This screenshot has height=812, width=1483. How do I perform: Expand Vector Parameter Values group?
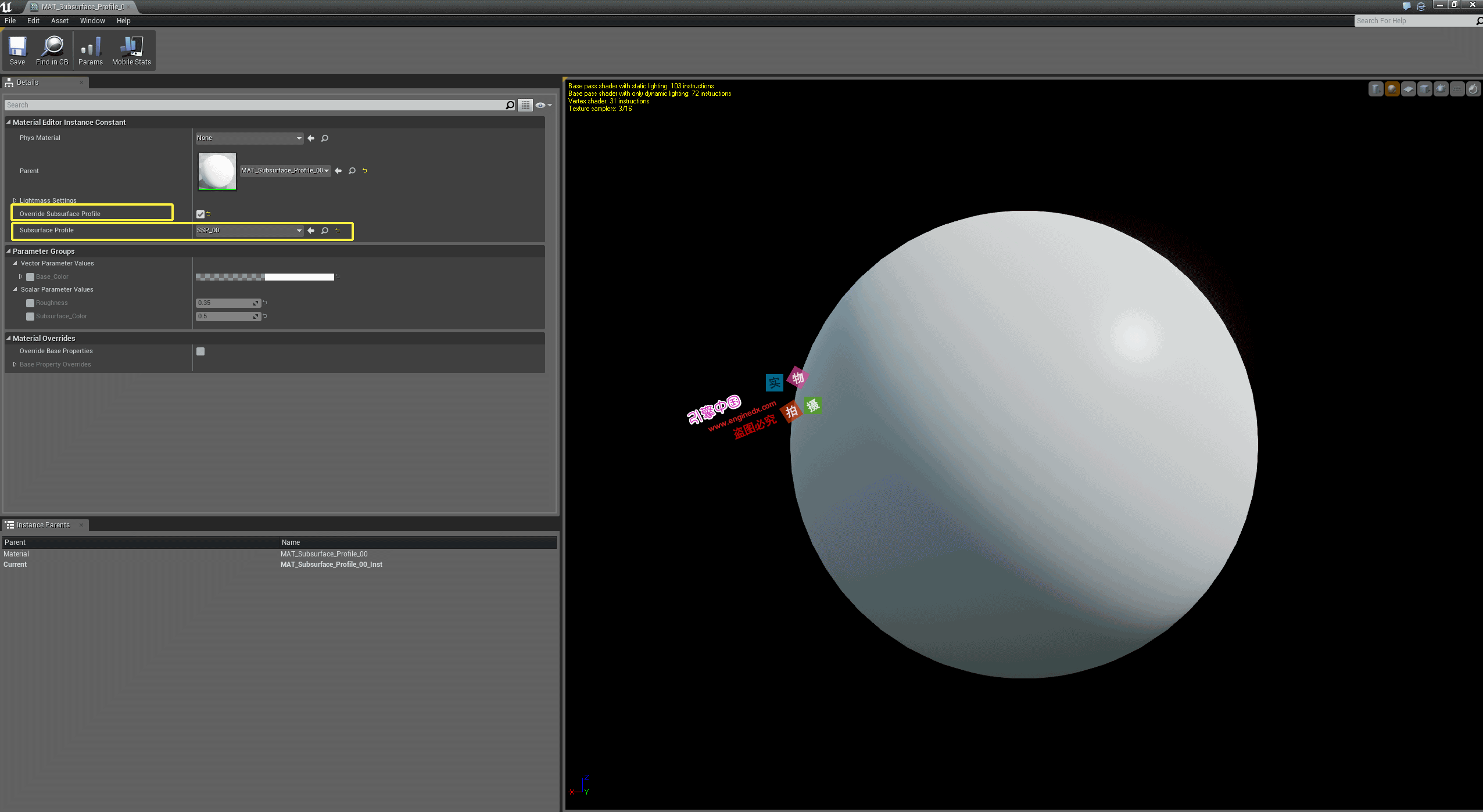(x=14, y=263)
